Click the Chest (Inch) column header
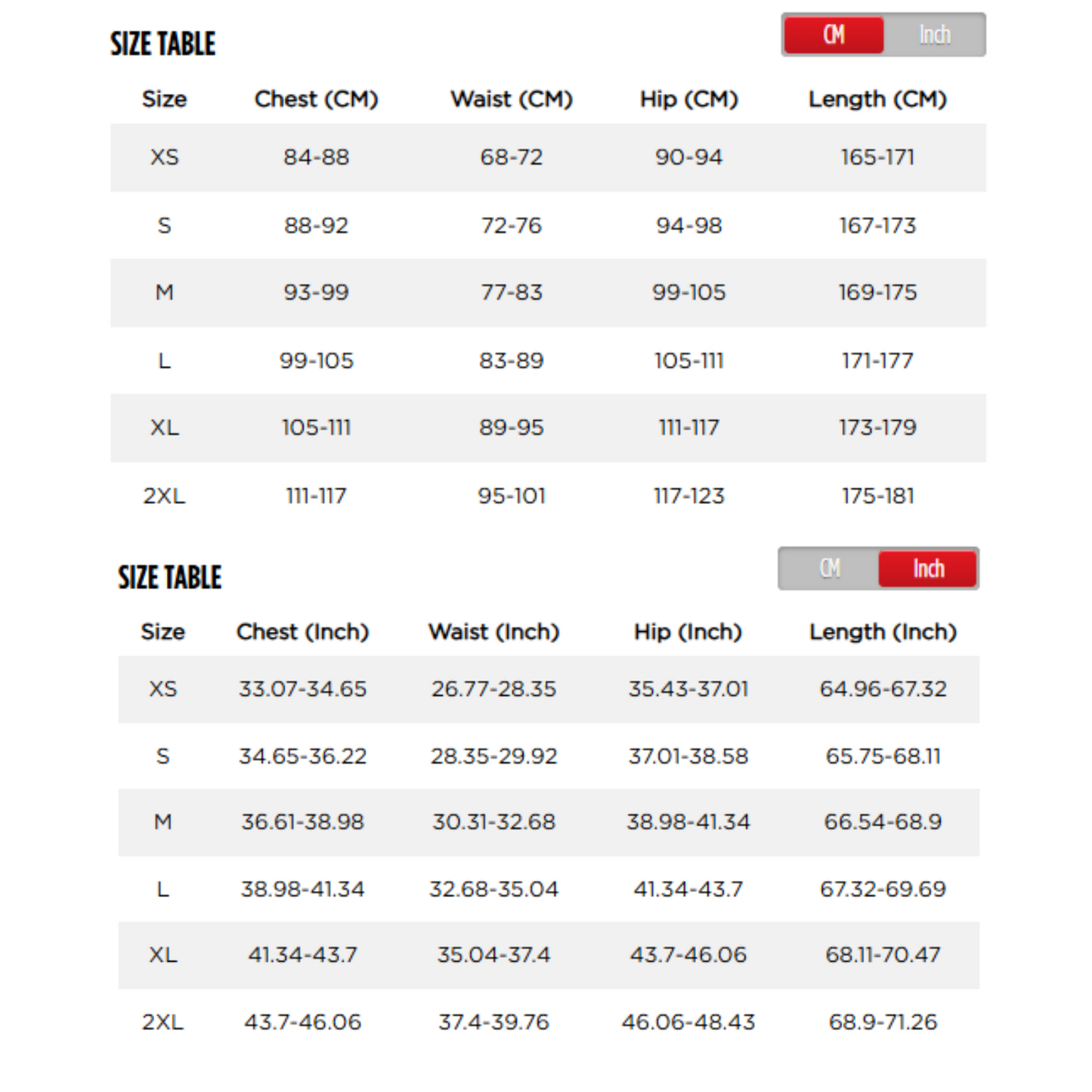This screenshot has height=1092, width=1092. 302,632
